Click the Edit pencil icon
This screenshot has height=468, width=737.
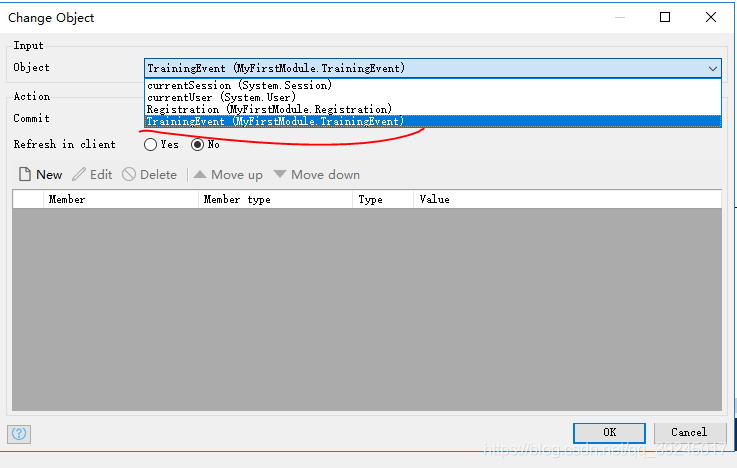[x=80, y=175]
